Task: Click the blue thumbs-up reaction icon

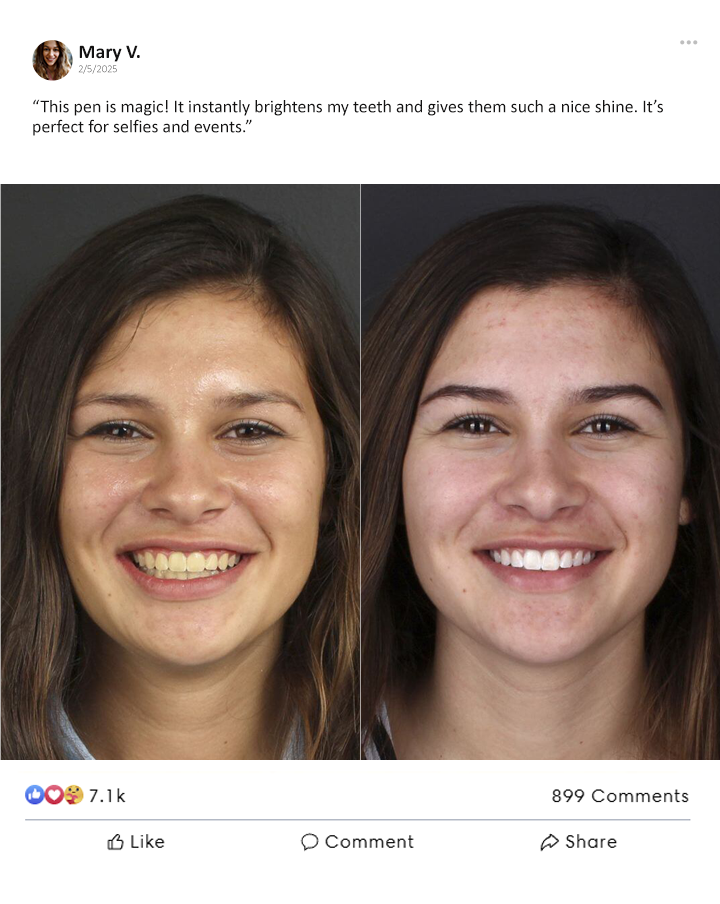Action: [35, 795]
